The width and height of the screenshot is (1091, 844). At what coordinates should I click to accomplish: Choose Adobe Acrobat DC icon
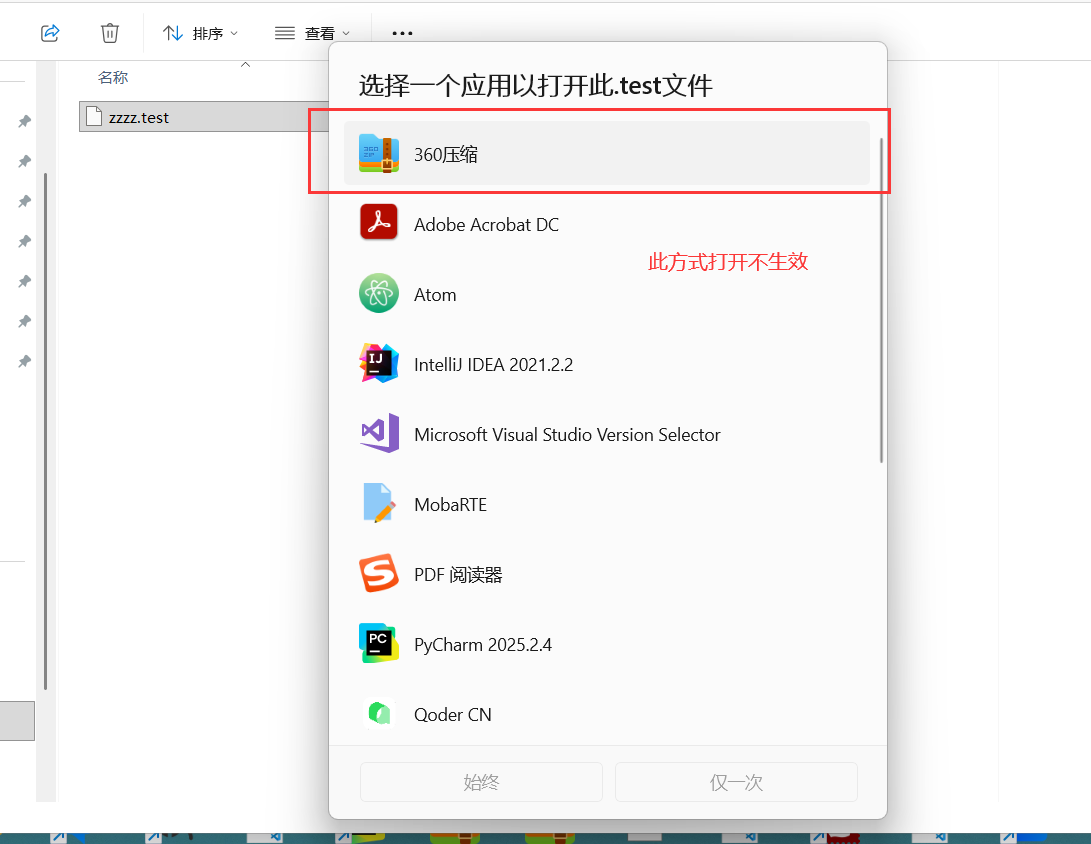[x=379, y=222]
